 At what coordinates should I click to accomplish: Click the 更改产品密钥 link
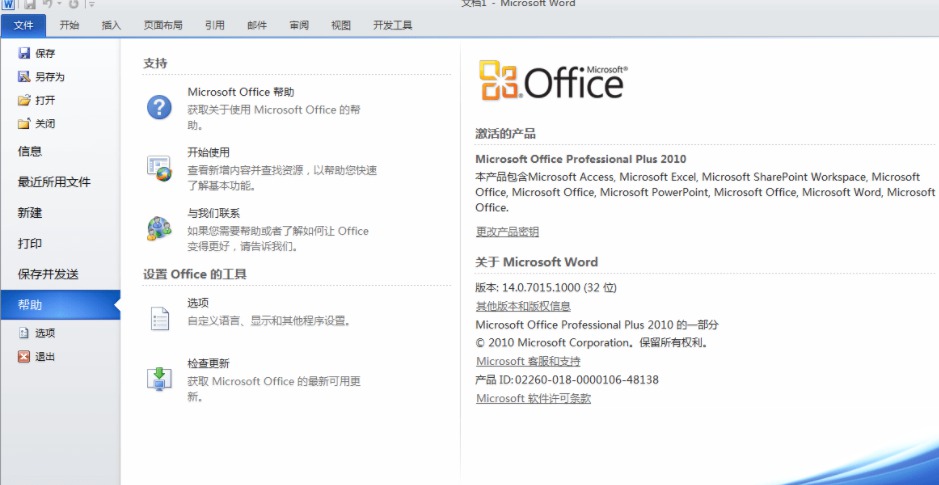507,232
